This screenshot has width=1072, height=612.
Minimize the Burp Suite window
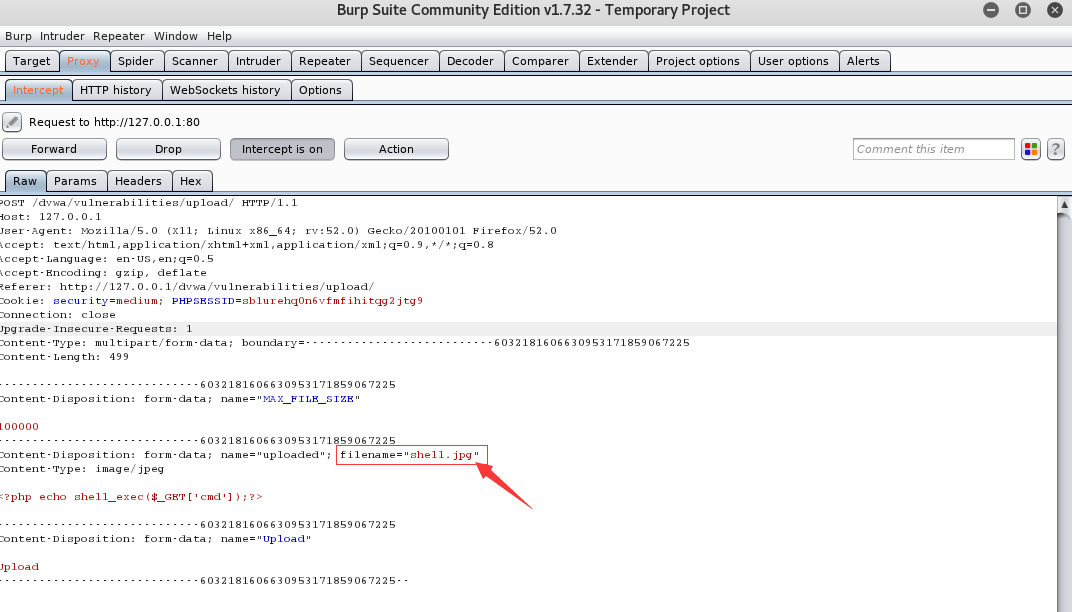coord(991,10)
